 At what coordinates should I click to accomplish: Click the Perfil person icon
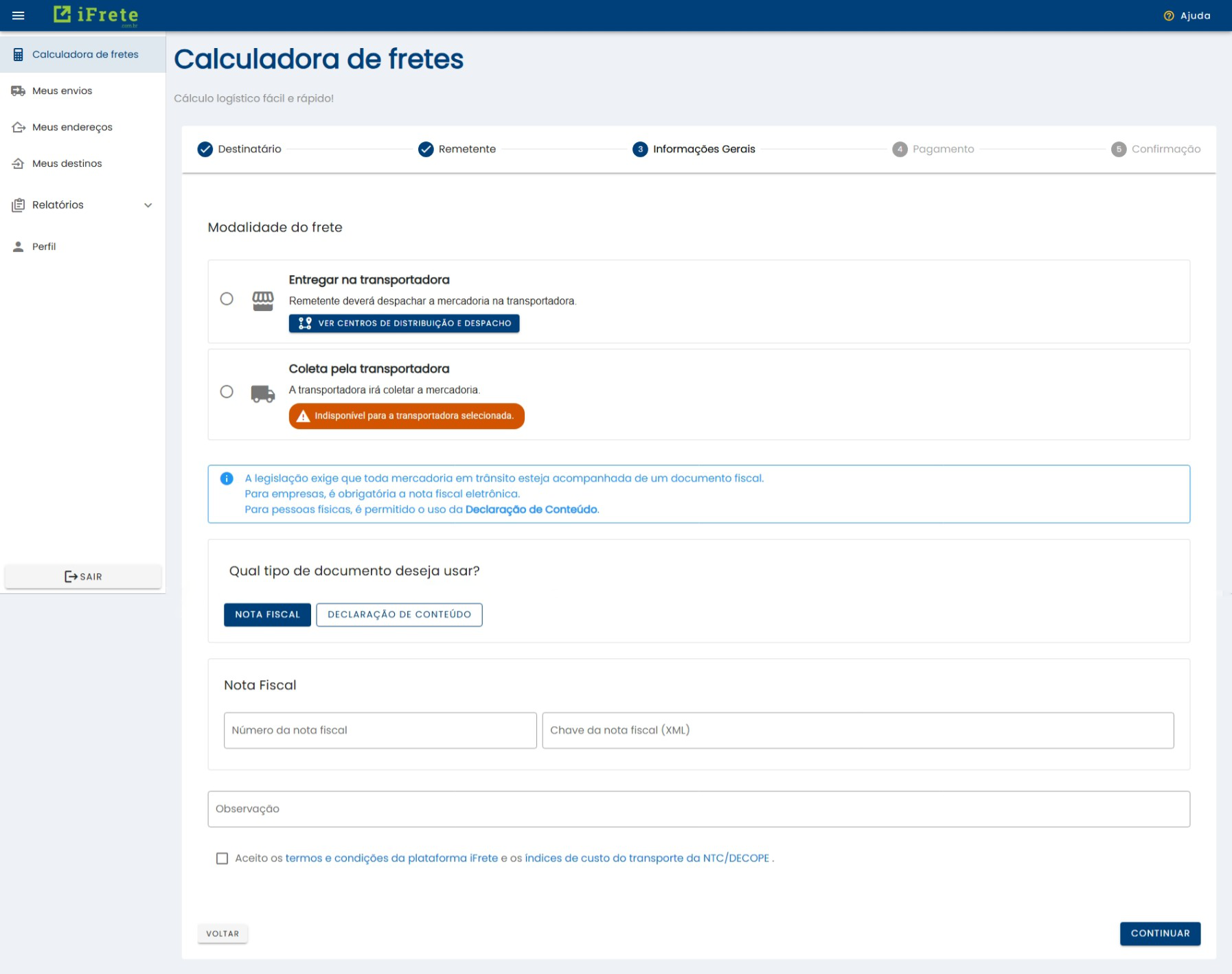[19, 246]
